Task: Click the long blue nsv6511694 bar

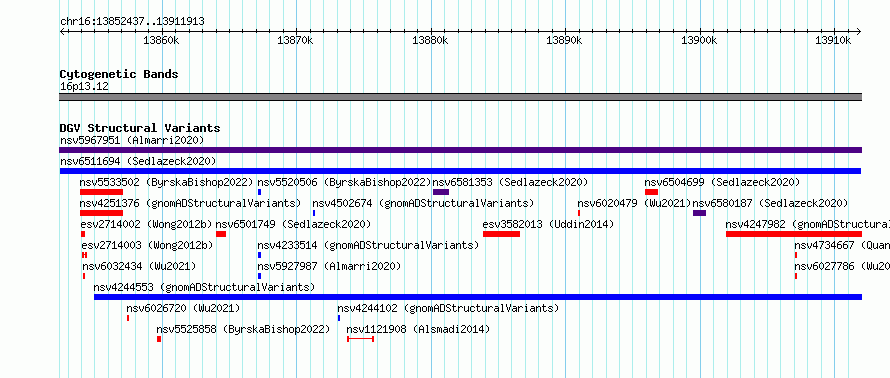Action: click(x=460, y=171)
